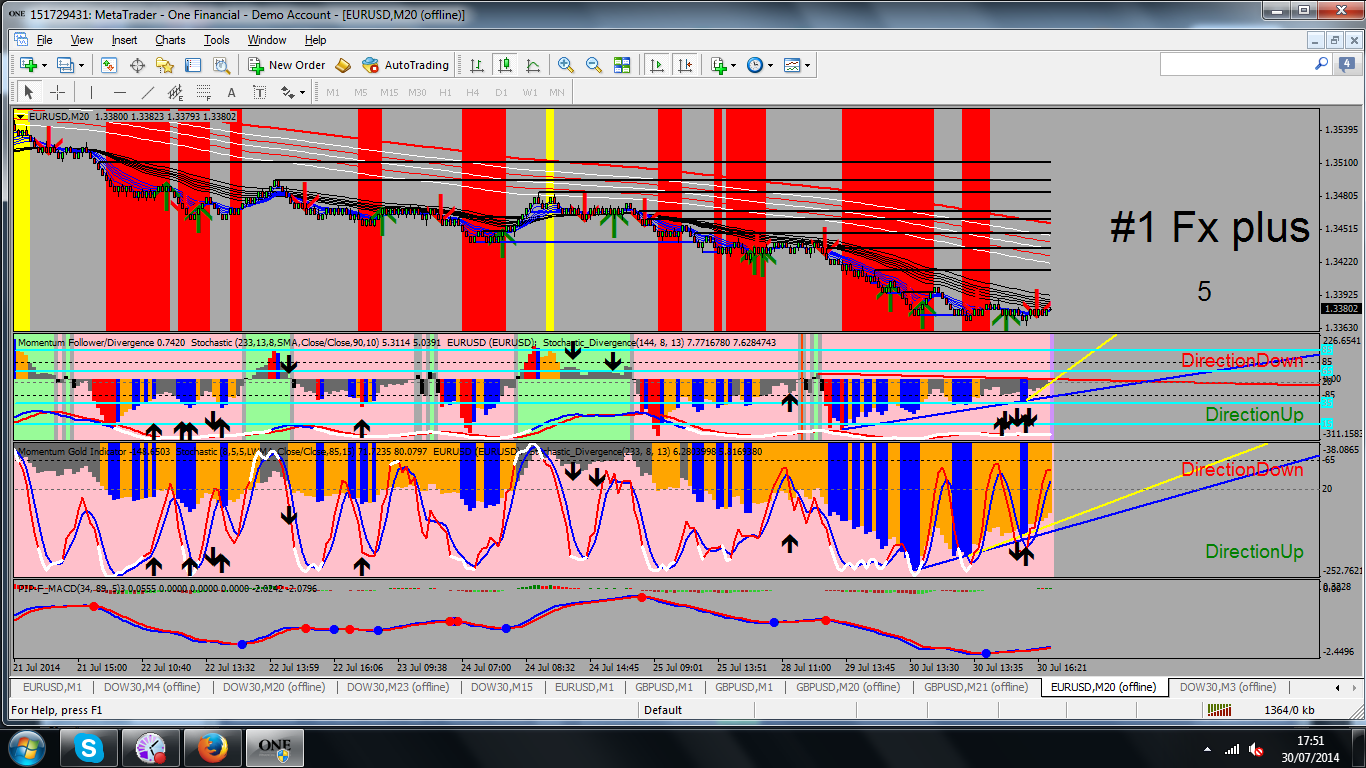Viewport: 1366px width, 768px height.
Task: Switch to the GBPUSD,M21 (offline) tab
Action: point(976,687)
